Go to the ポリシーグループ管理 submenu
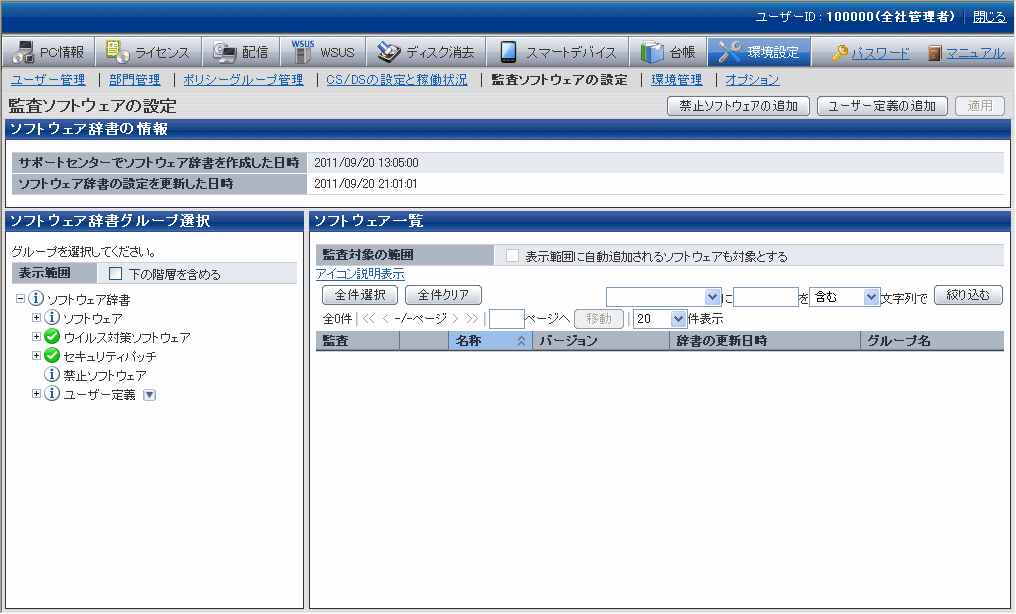Screen dimensions: 1016x614 point(243,80)
